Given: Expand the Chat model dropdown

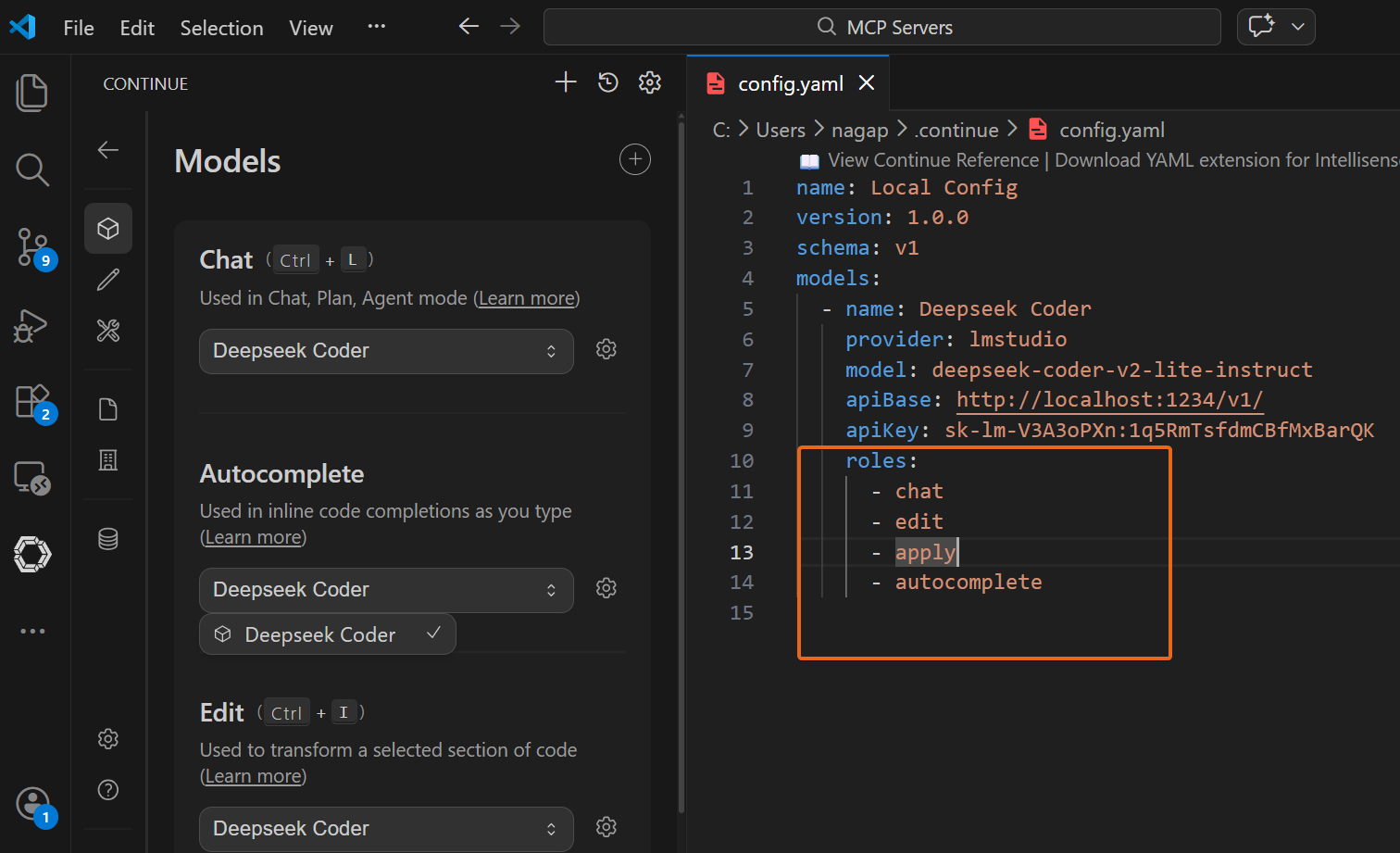Looking at the screenshot, I should coord(386,351).
